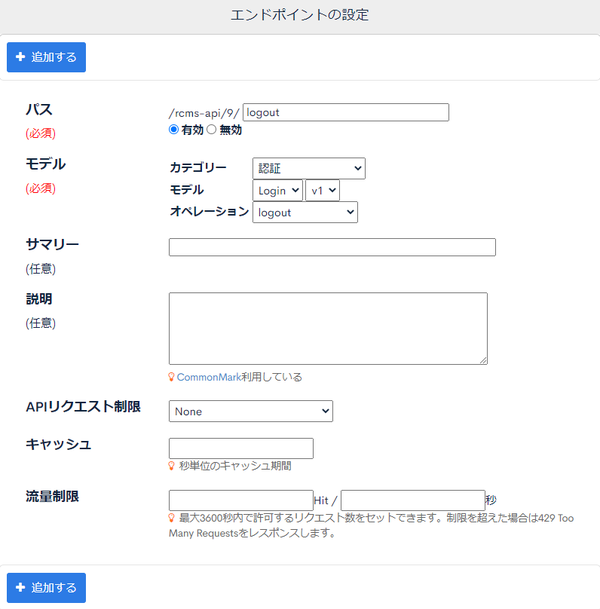
Task: Click the lightbulb icon beside 秒単位のキャッシュ期間
Action: pos(171,466)
